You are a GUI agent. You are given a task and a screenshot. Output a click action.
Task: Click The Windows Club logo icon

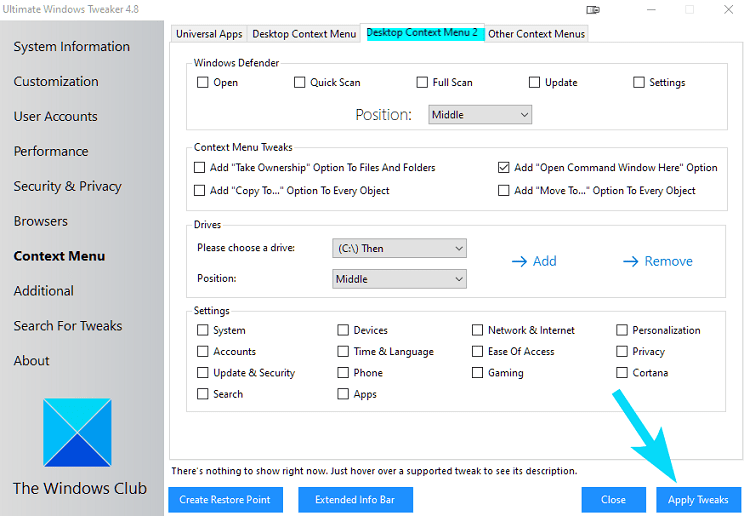point(77,432)
